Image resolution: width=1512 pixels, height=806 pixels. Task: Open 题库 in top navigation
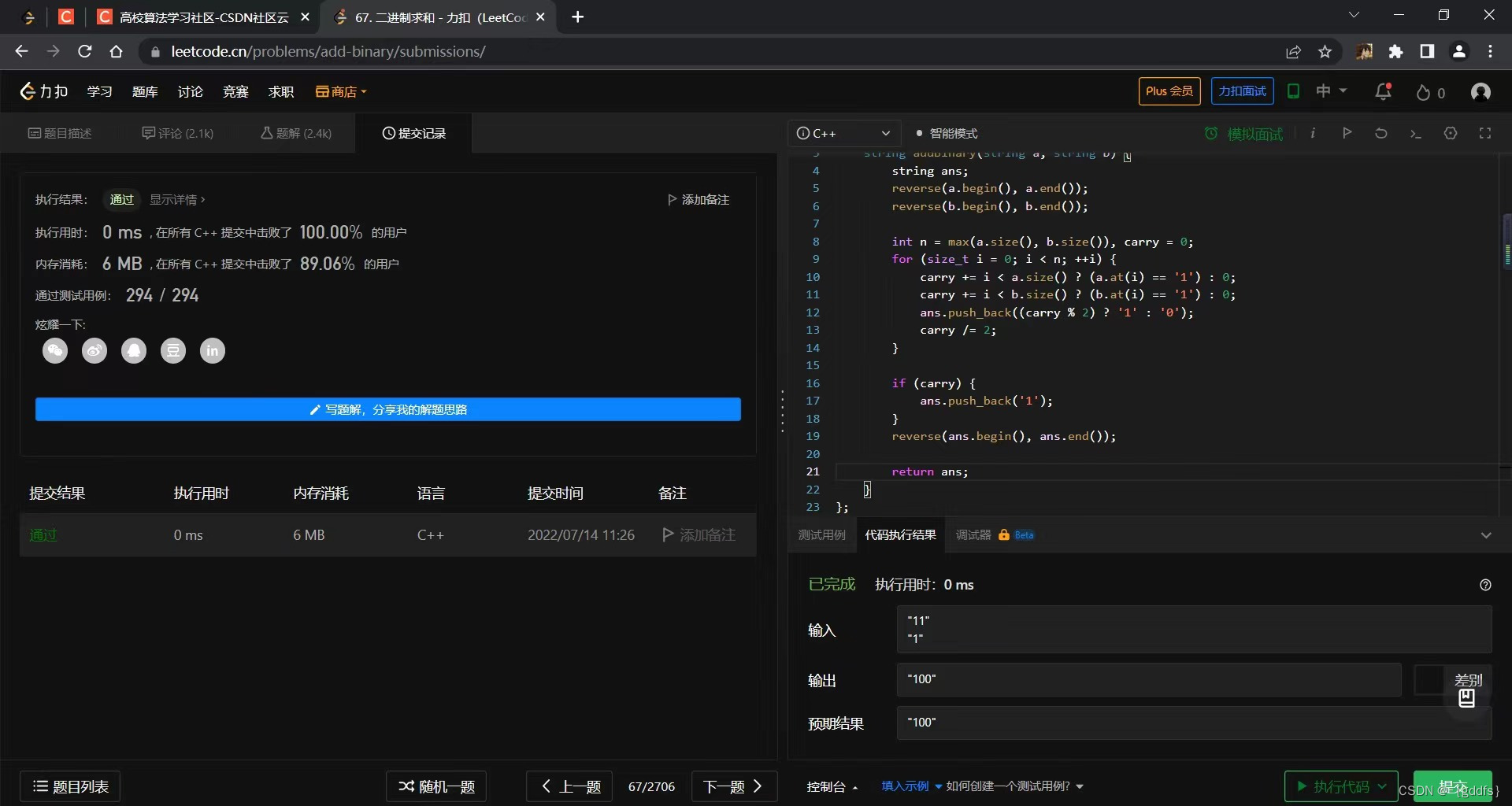pyautogui.click(x=145, y=92)
